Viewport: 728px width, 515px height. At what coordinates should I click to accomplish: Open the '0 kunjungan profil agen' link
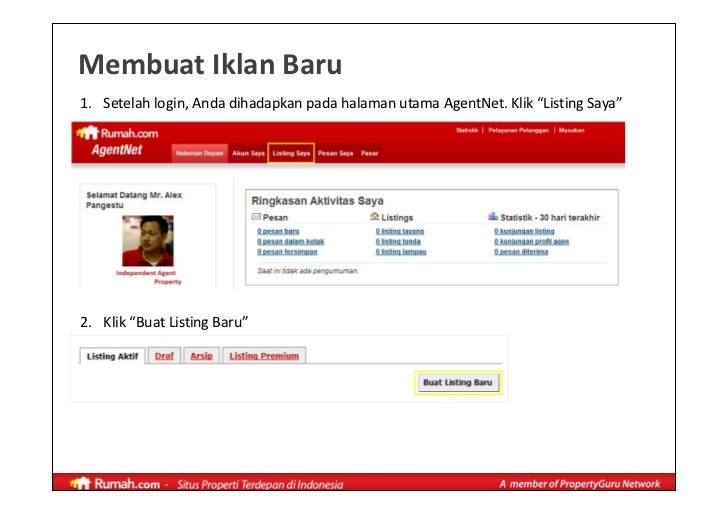[532, 241]
